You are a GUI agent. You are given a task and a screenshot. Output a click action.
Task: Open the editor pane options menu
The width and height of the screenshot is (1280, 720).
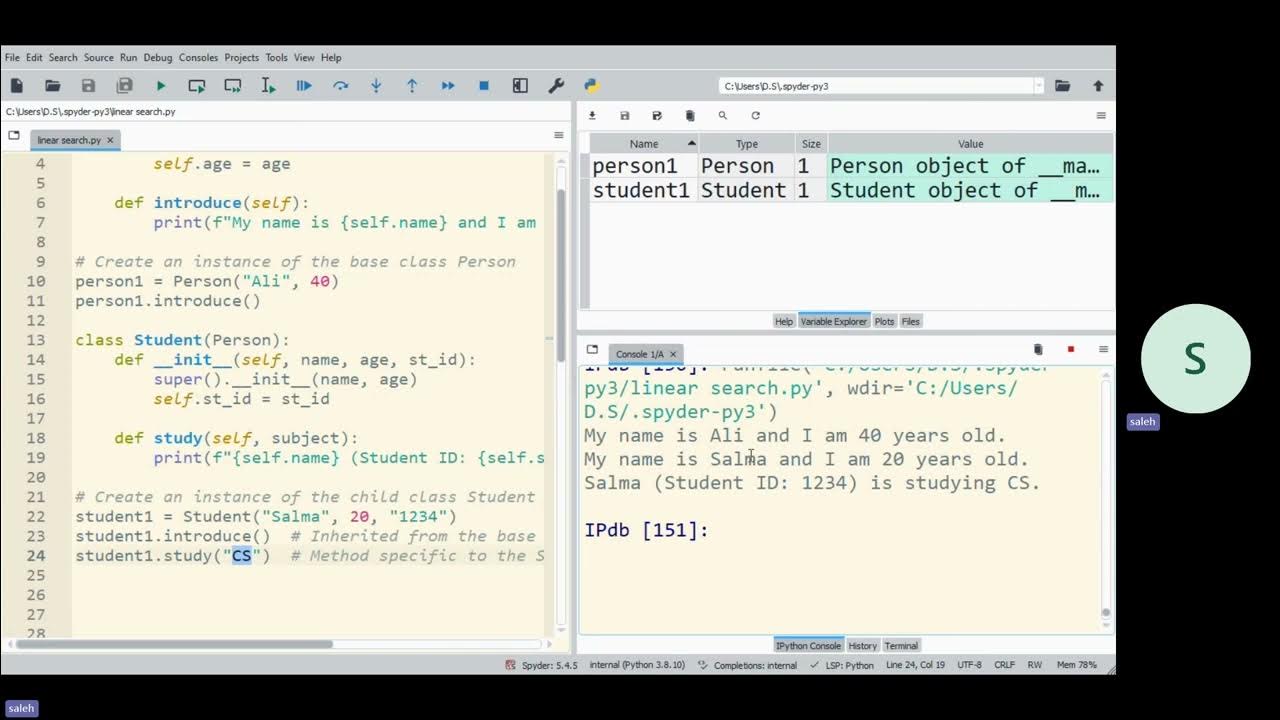tap(559, 135)
